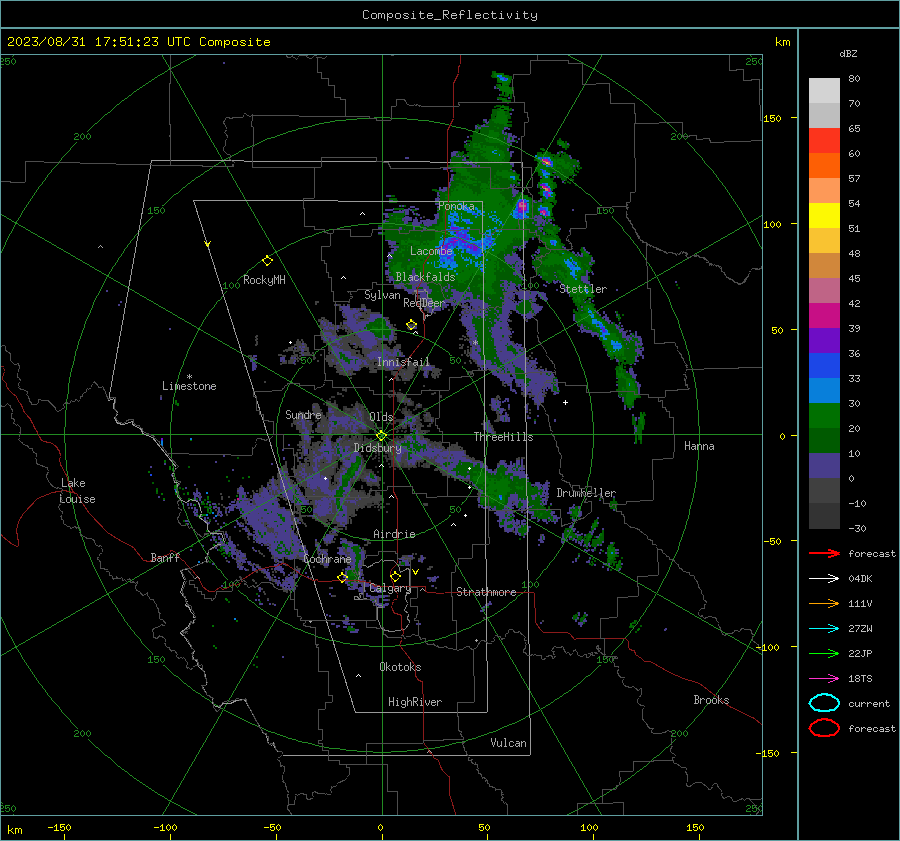Click the Hanna label on map

click(699, 446)
